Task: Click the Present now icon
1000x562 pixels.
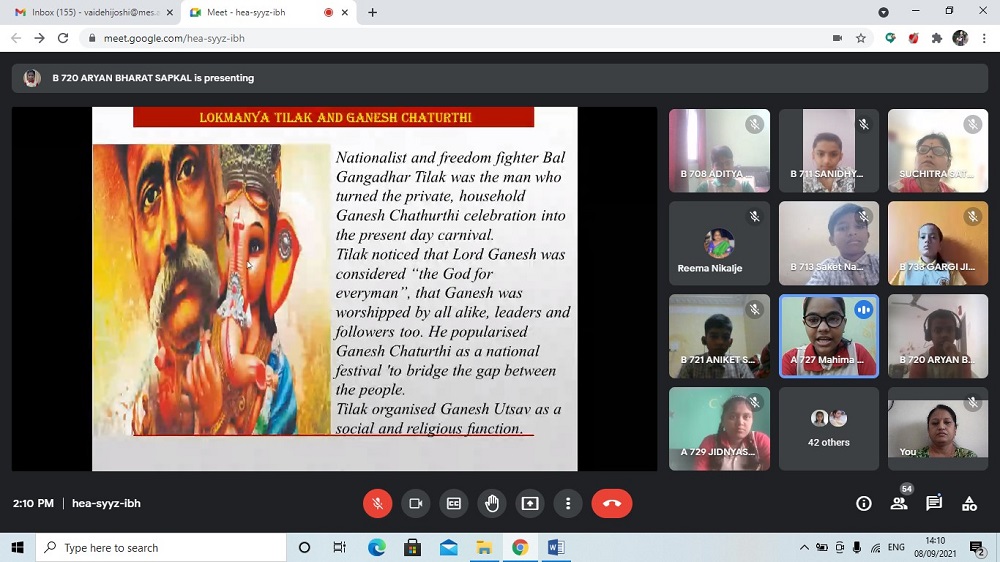Action: 530,504
